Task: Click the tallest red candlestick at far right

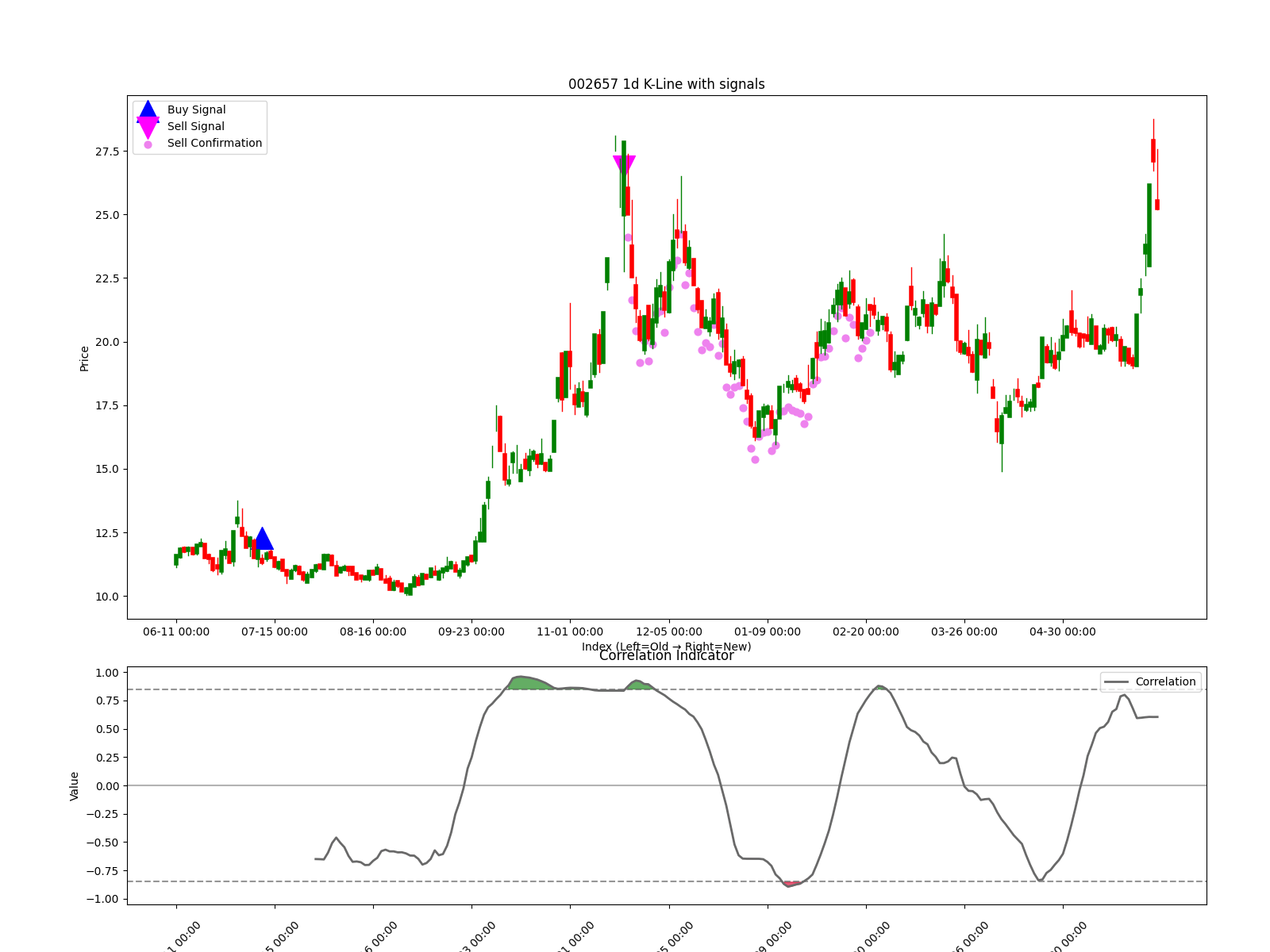Action: tap(1153, 151)
